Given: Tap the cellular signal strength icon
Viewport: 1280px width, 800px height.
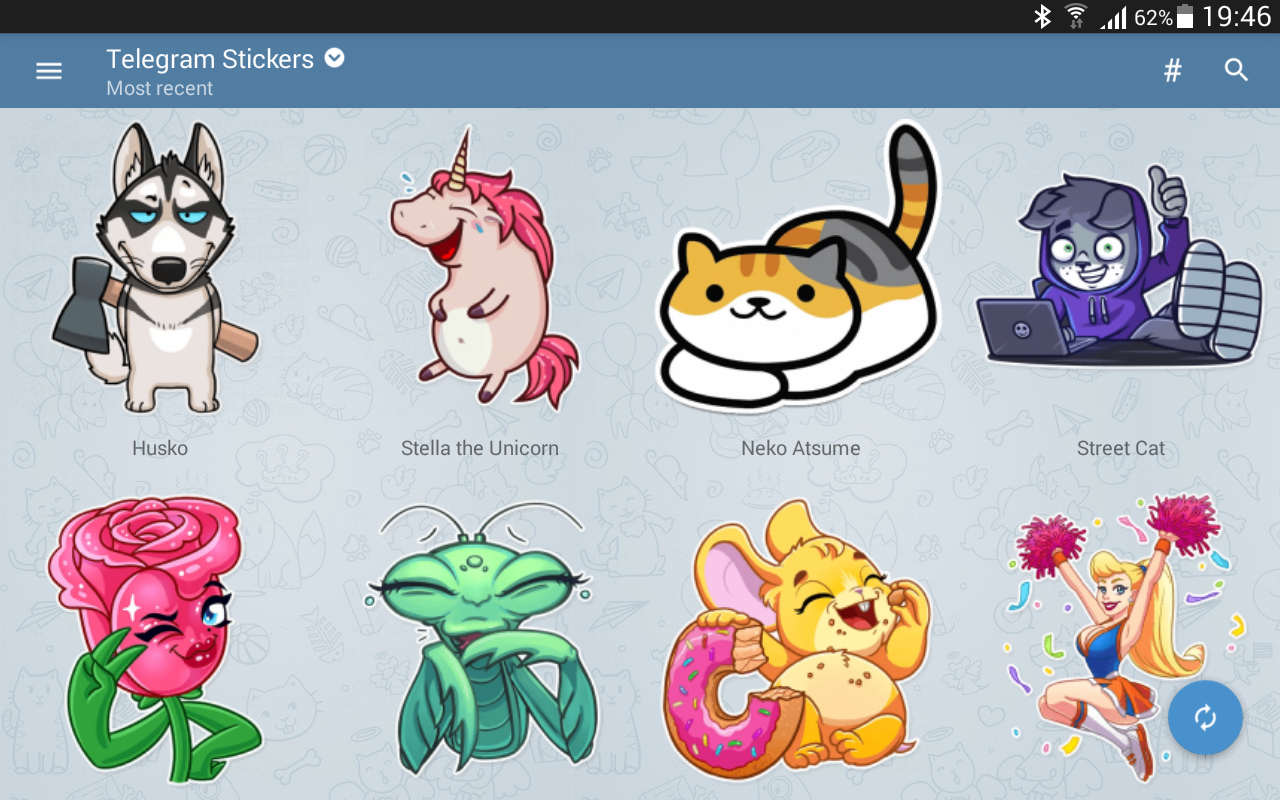Looking at the screenshot, I should tap(1113, 17).
